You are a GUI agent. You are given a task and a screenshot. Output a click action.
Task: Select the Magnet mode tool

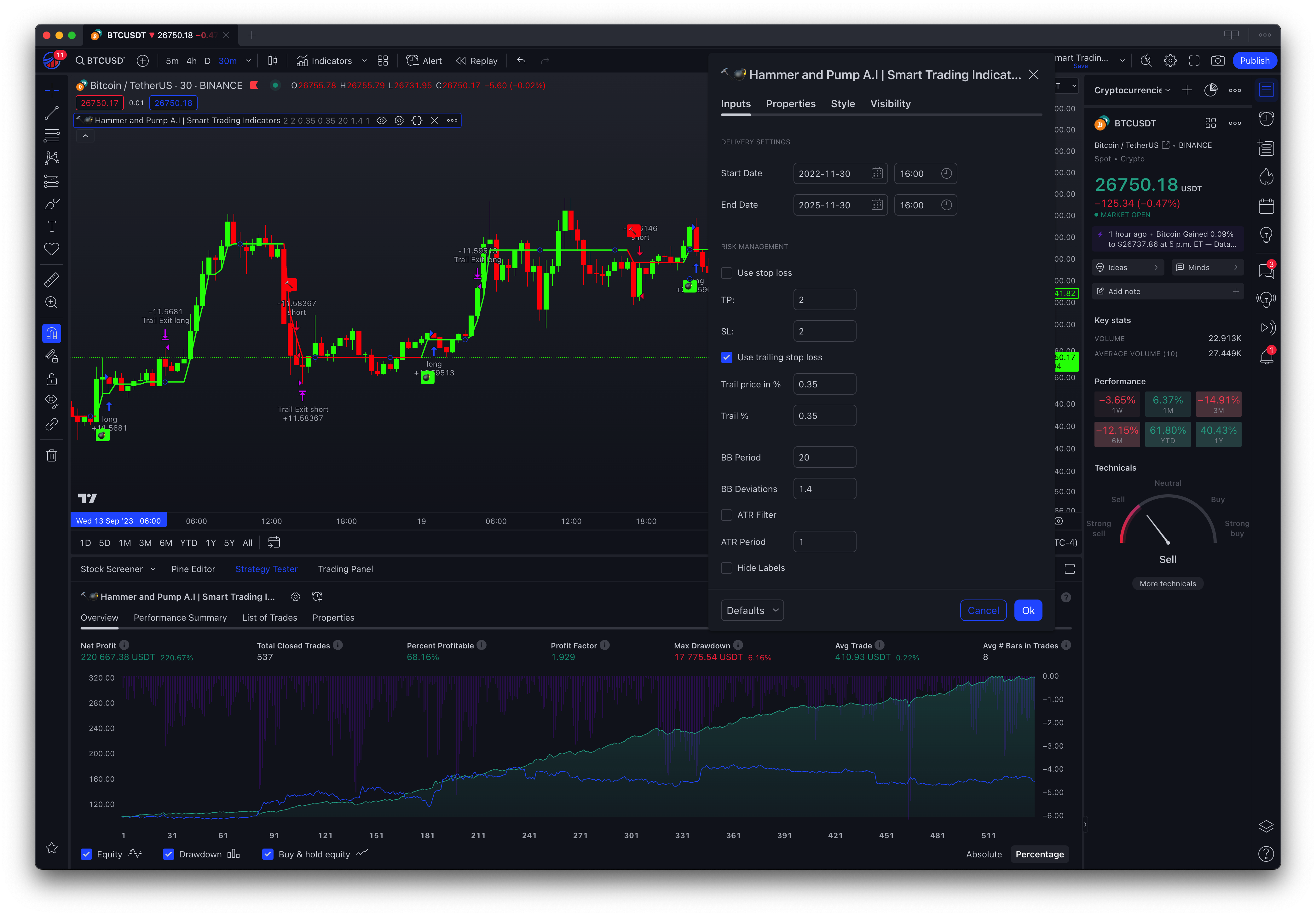click(52, 333)
